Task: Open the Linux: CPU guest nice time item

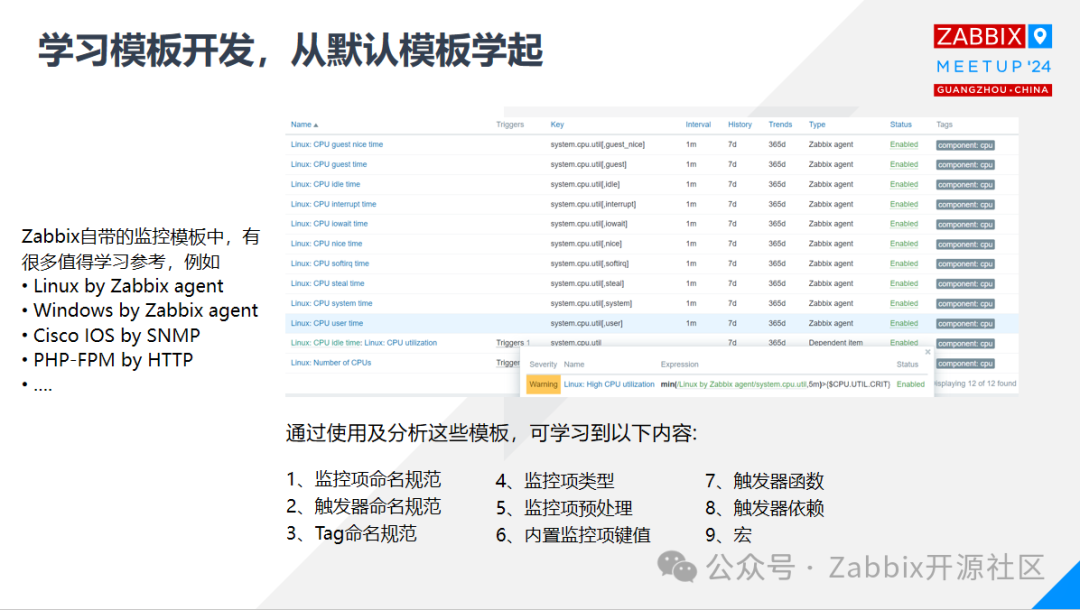Action: coord(337,145)
